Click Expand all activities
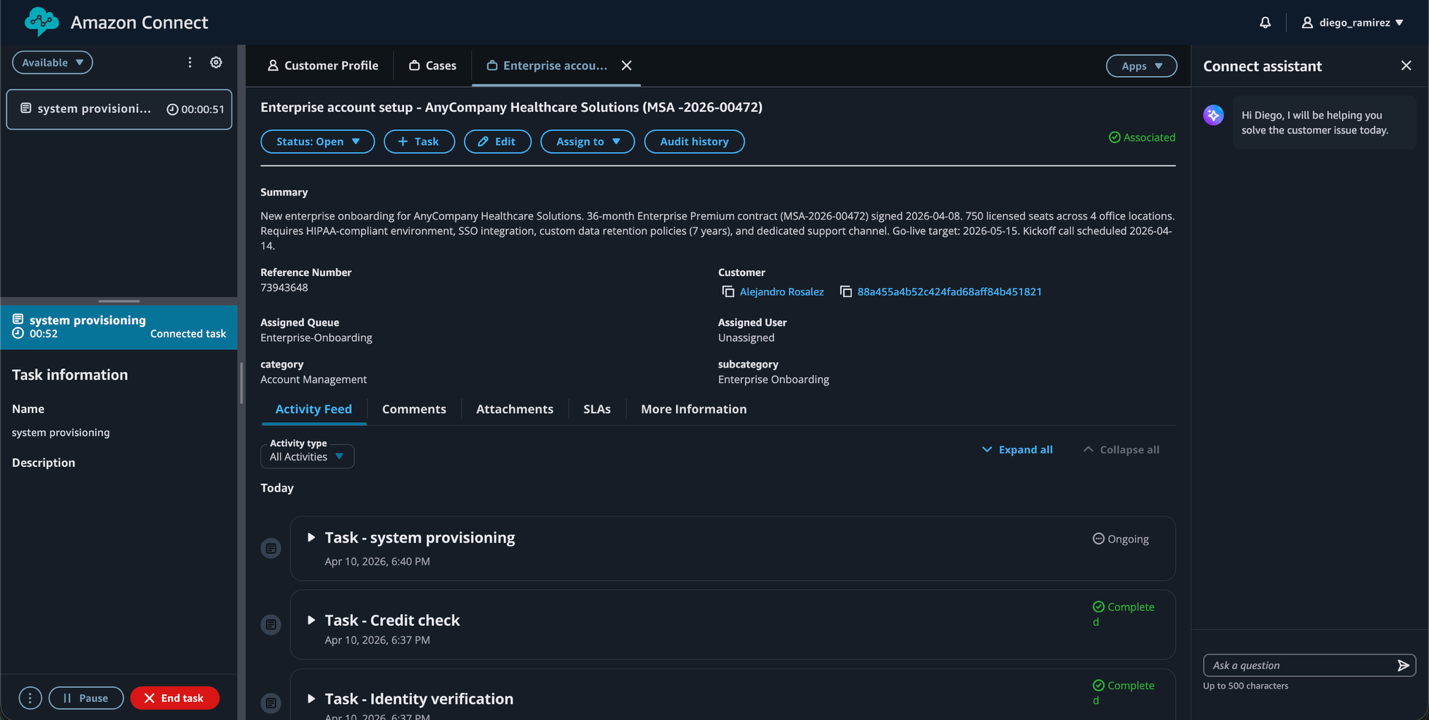 (1017, 450)
